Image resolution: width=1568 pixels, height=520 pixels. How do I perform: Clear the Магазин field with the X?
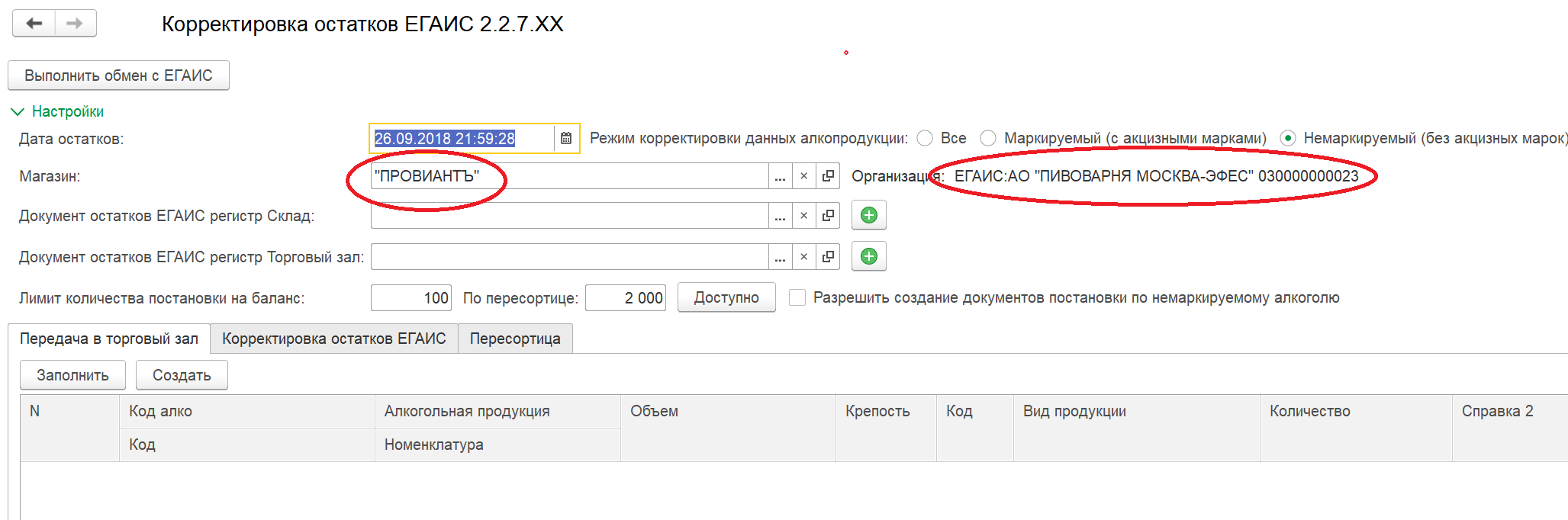pyautogui.click(x=803, y=176)
